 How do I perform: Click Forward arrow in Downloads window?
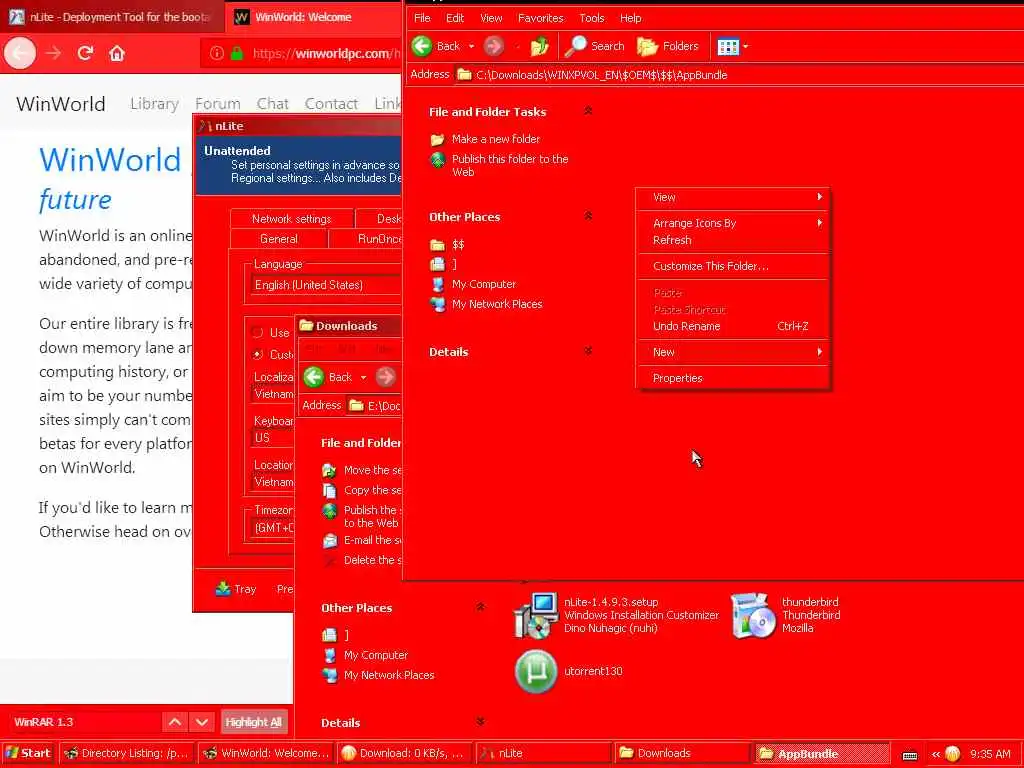(x=385, y=377)
